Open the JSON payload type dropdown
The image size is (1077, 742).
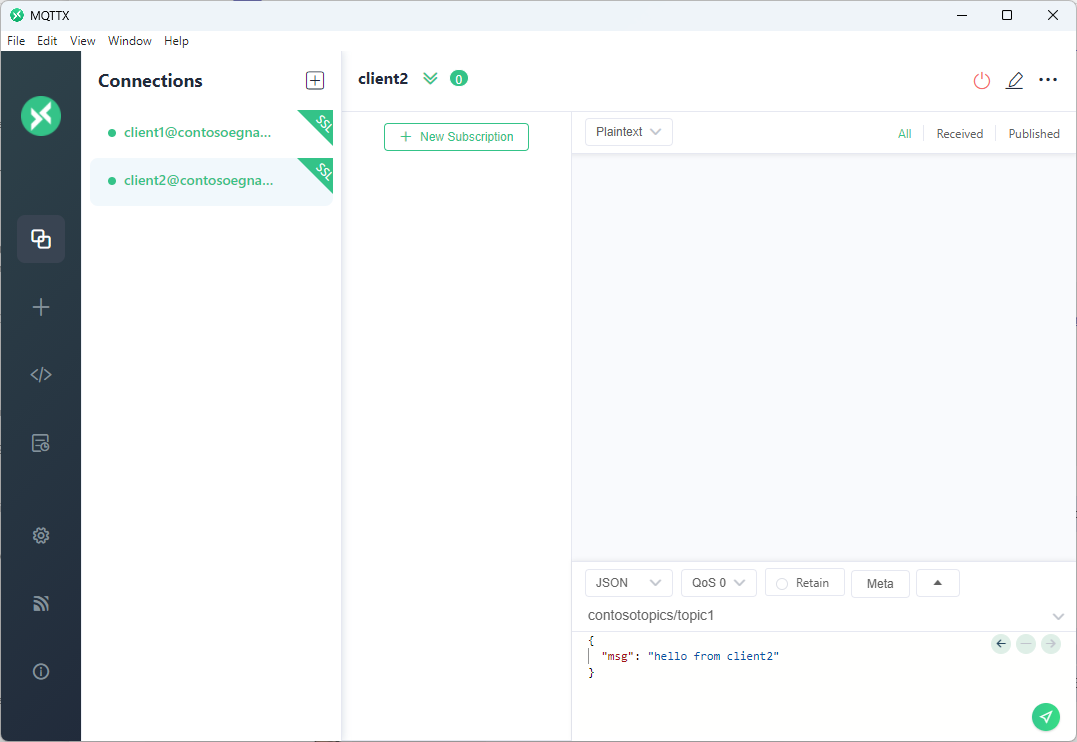pos(628,583)
